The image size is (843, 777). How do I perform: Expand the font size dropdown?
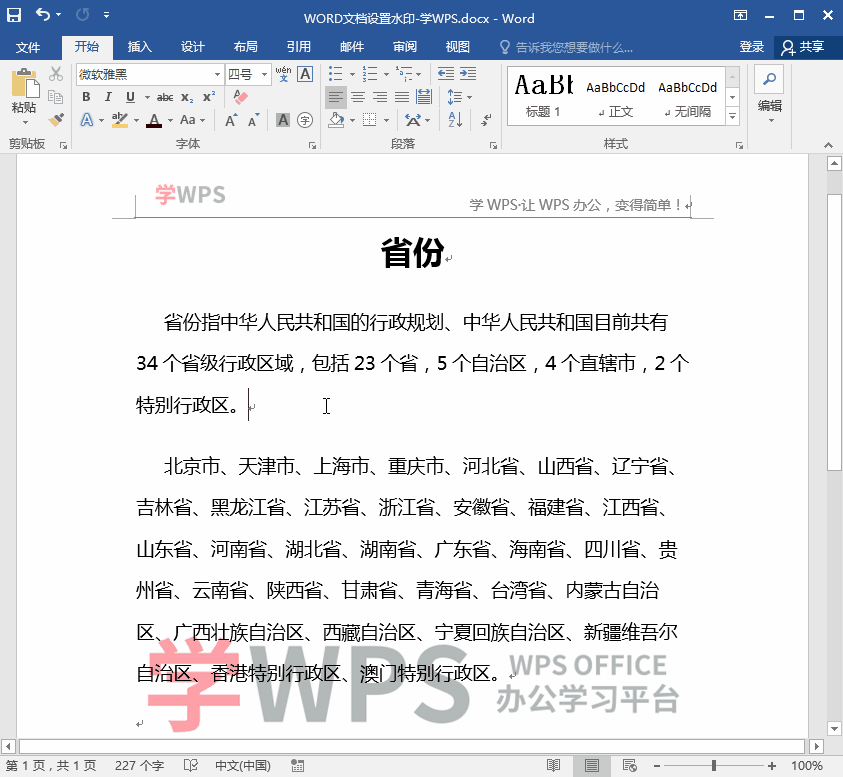click(x=265, y=74)
